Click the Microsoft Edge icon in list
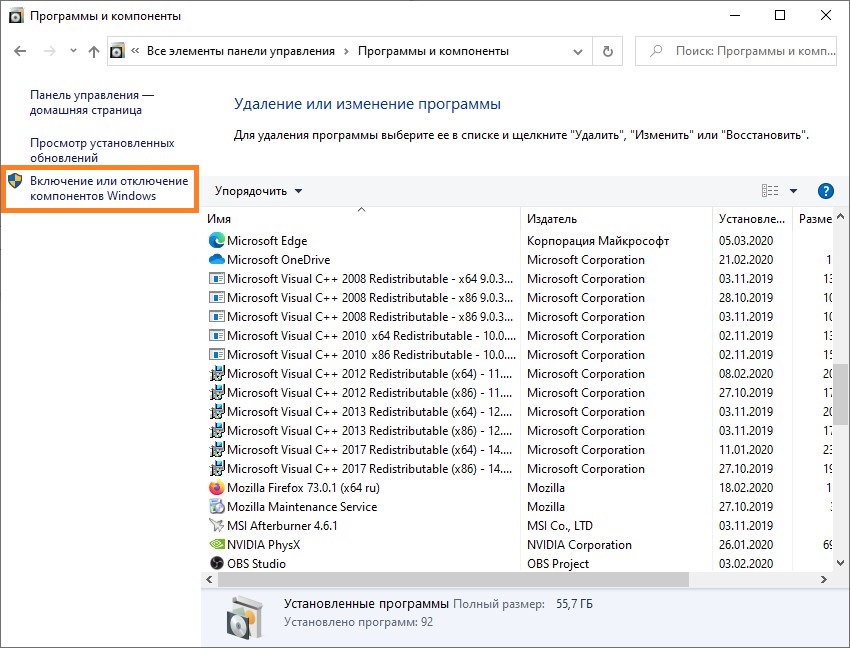The width and height of the screenshot is (850, 648). click(217, 241)
